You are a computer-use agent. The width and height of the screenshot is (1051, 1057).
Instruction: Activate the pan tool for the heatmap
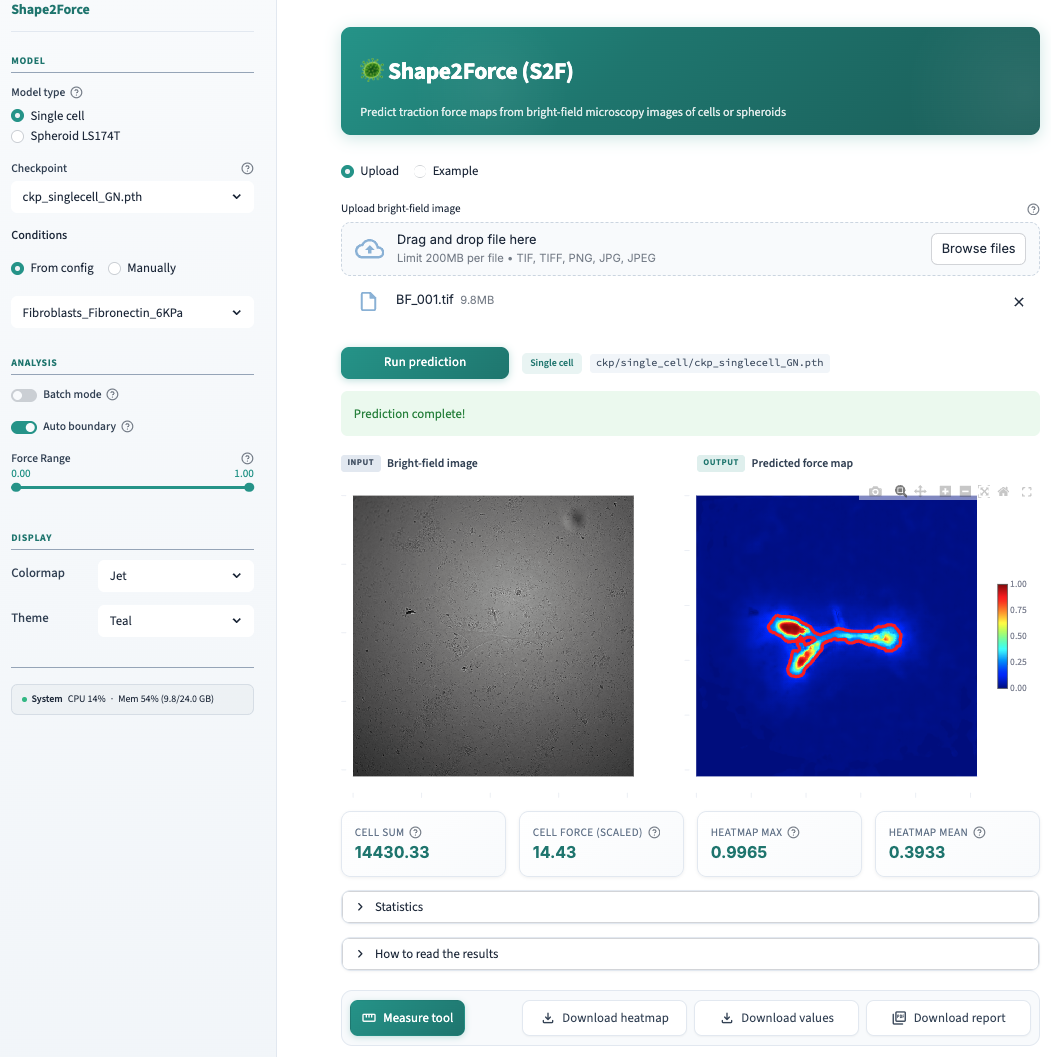point(920,491)
